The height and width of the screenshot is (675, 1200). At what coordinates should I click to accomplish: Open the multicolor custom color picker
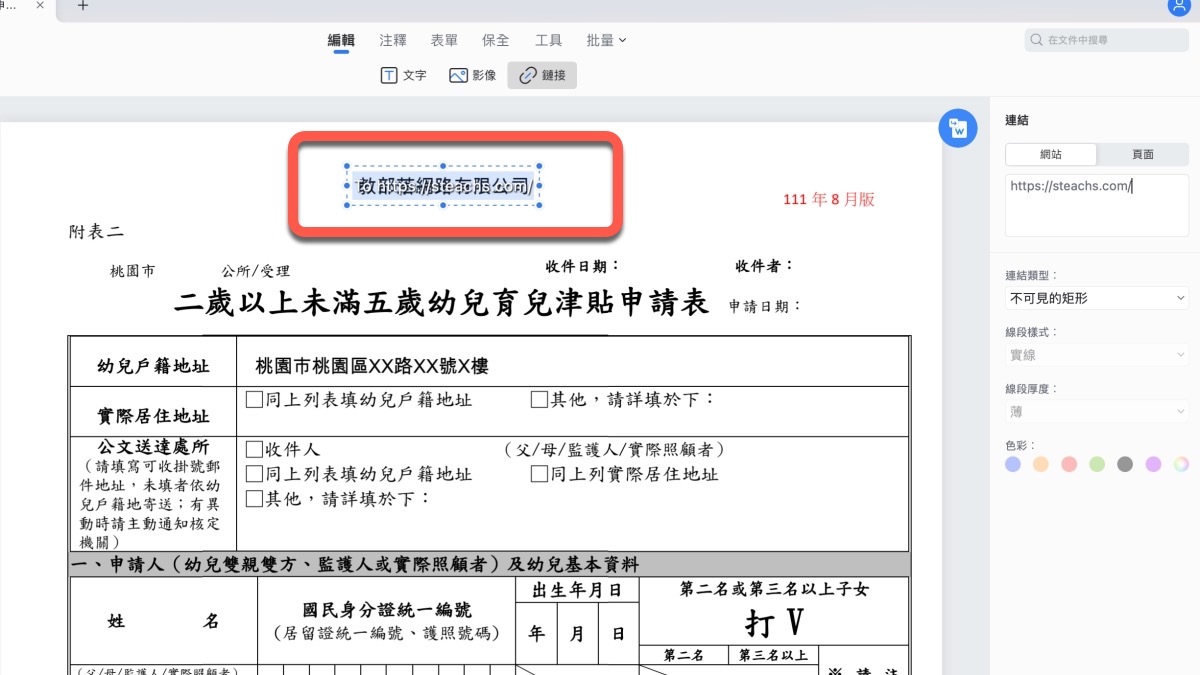coord(1181,464)
